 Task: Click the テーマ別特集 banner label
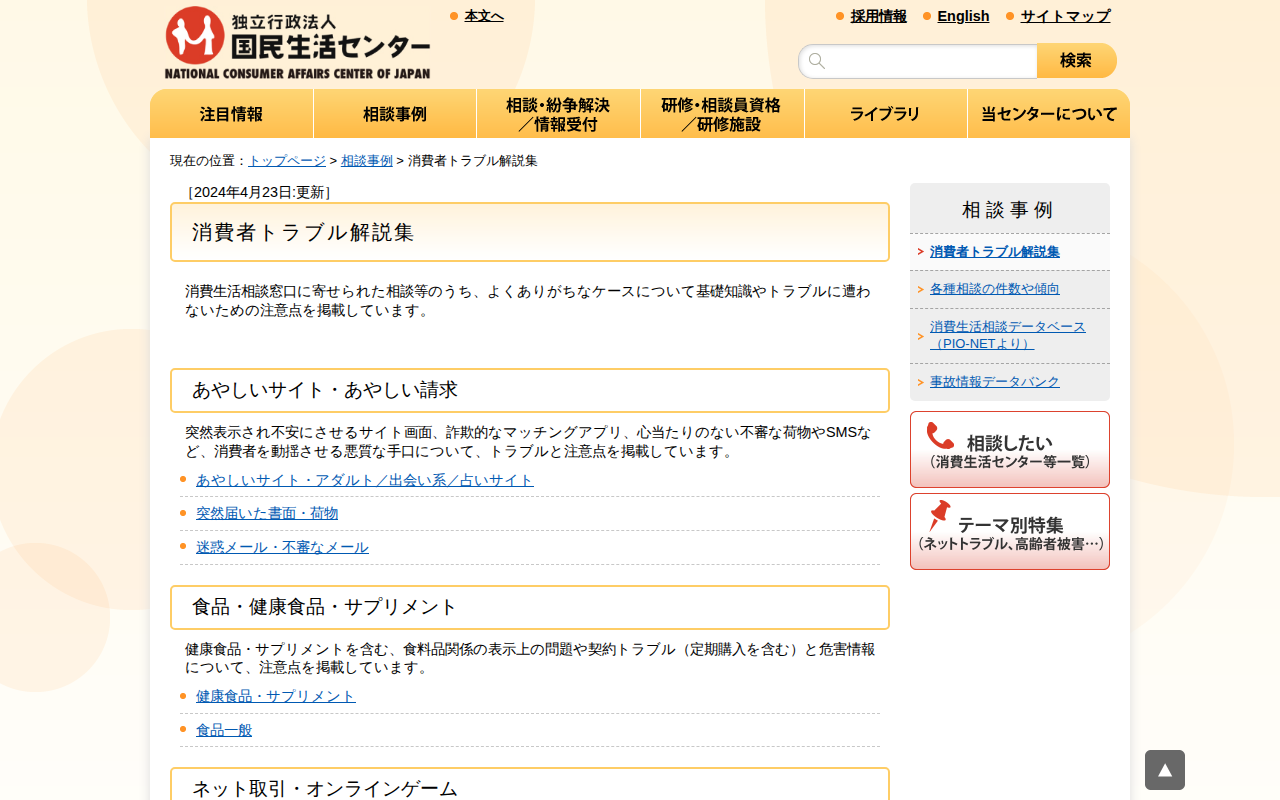click(x=1011, y=525)
